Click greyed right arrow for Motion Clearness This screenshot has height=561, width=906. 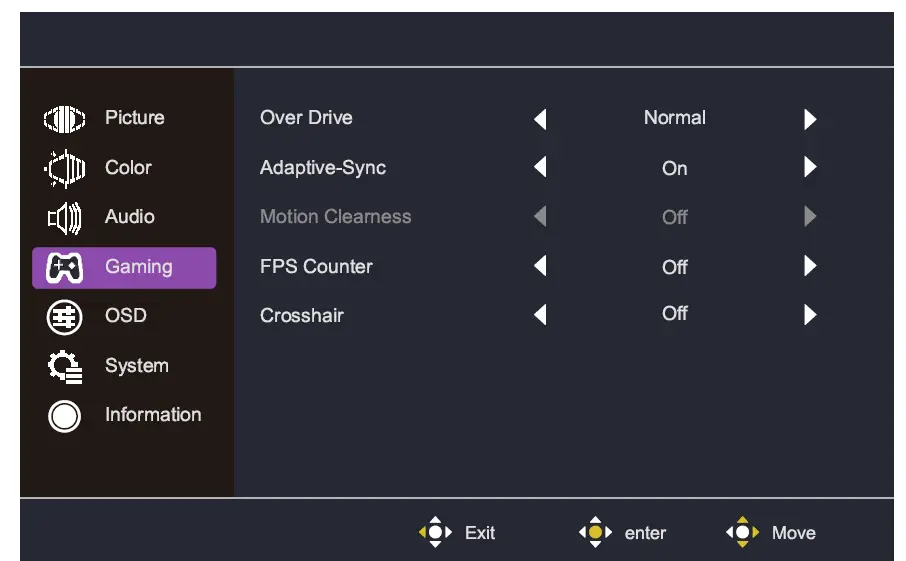point(810,217)
